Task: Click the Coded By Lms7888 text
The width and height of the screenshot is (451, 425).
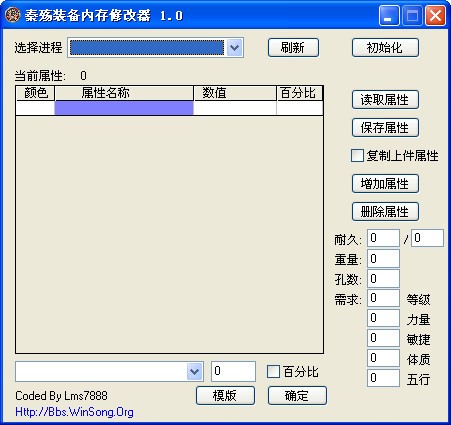Action: point(62,396)
